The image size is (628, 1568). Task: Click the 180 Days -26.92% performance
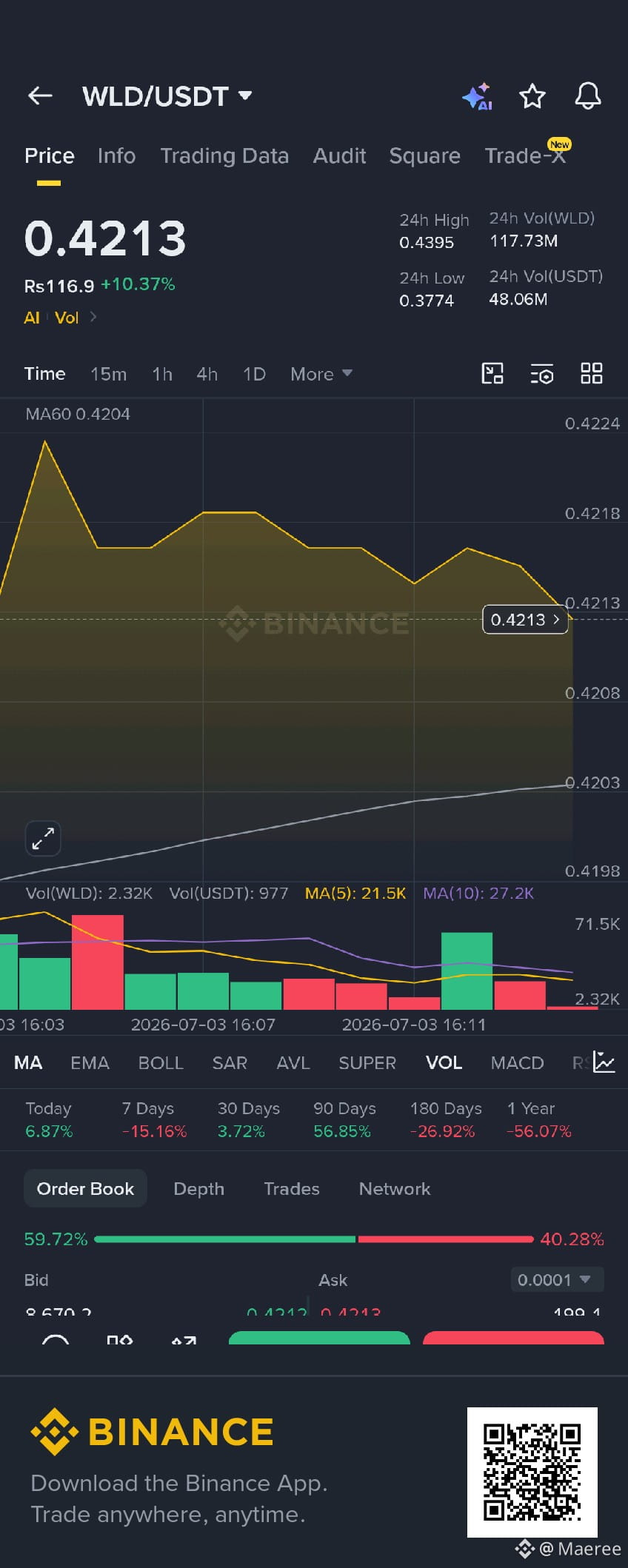tap(446, 1119)
